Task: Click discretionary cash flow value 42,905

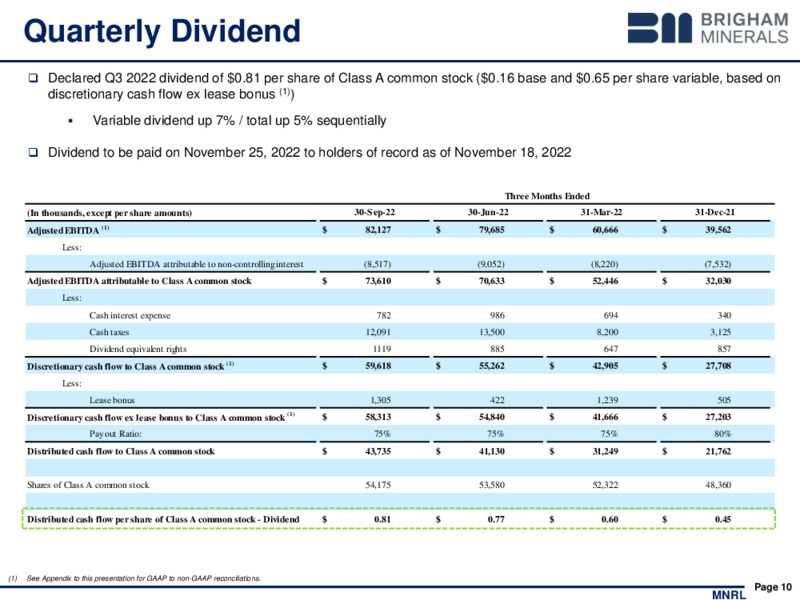Action: (x=605, y=366)
